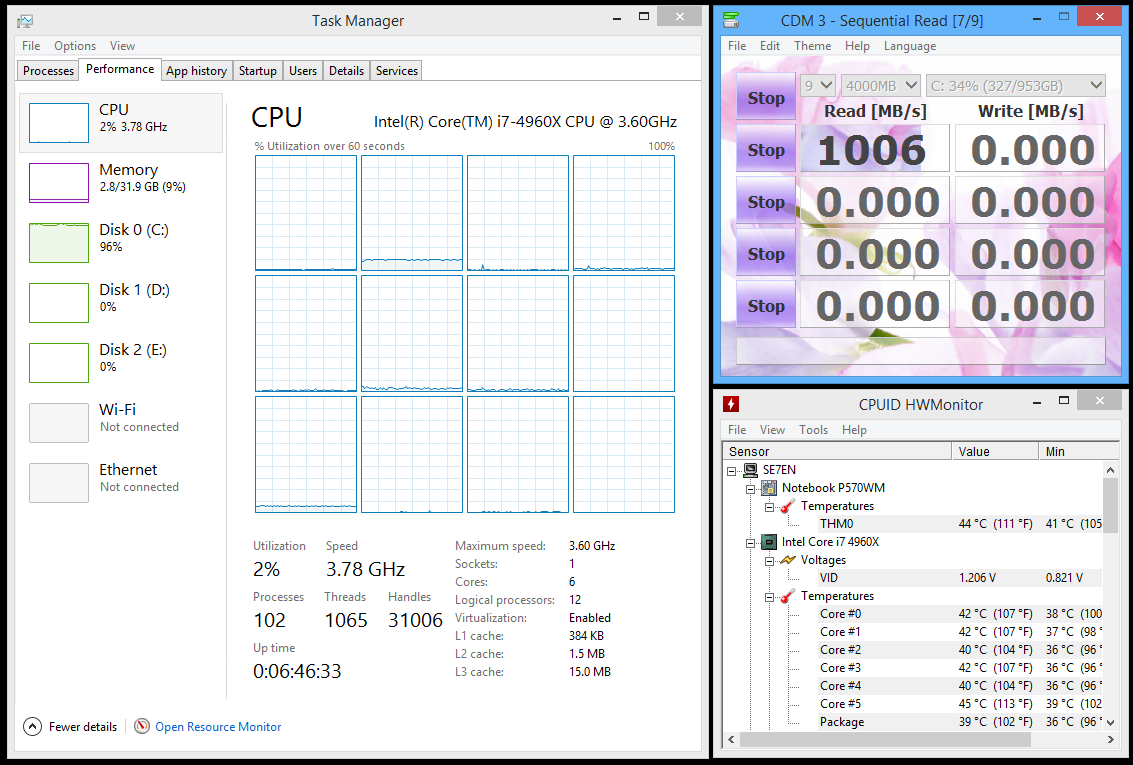Switch to the Processes tab
1133x765 pixels.
point(48,71)
